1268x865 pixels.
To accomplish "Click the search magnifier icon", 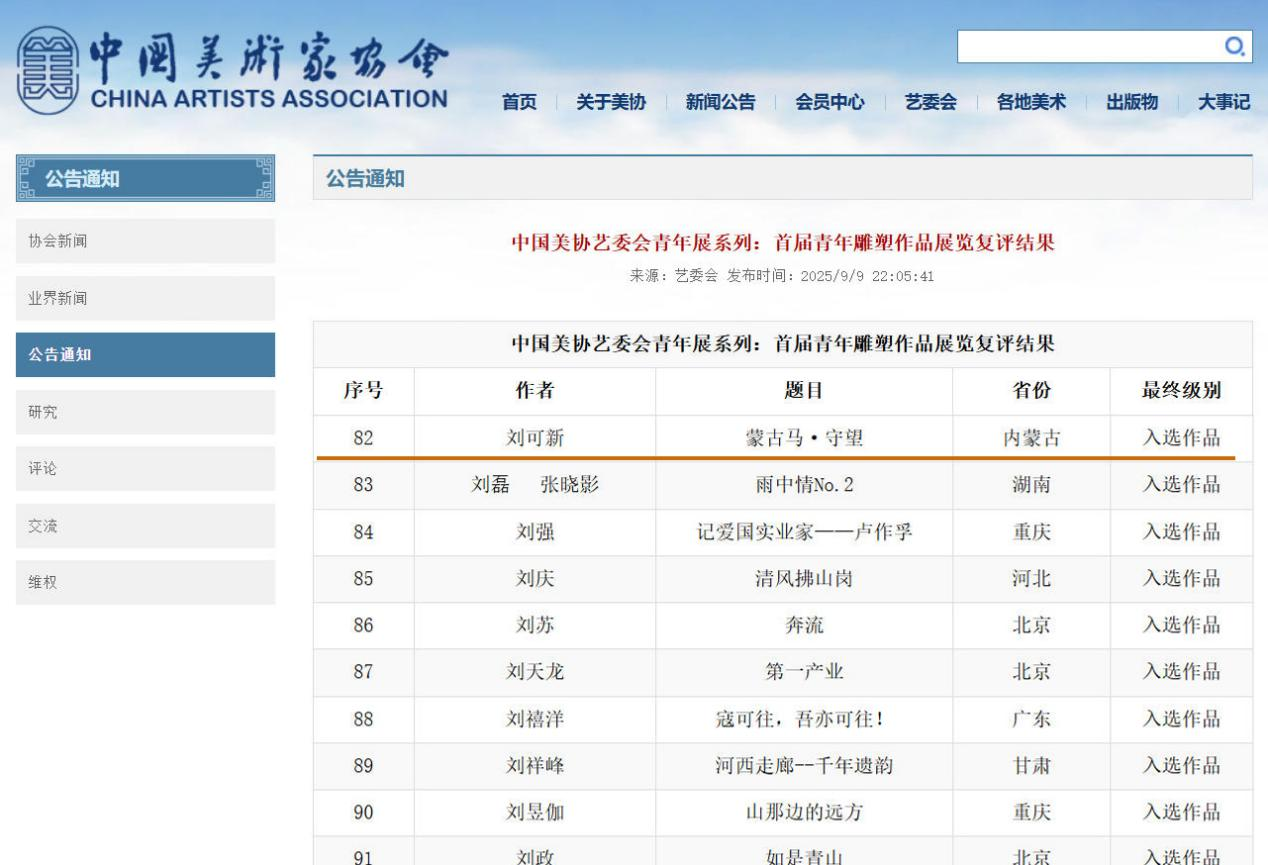I will 1235,46.
